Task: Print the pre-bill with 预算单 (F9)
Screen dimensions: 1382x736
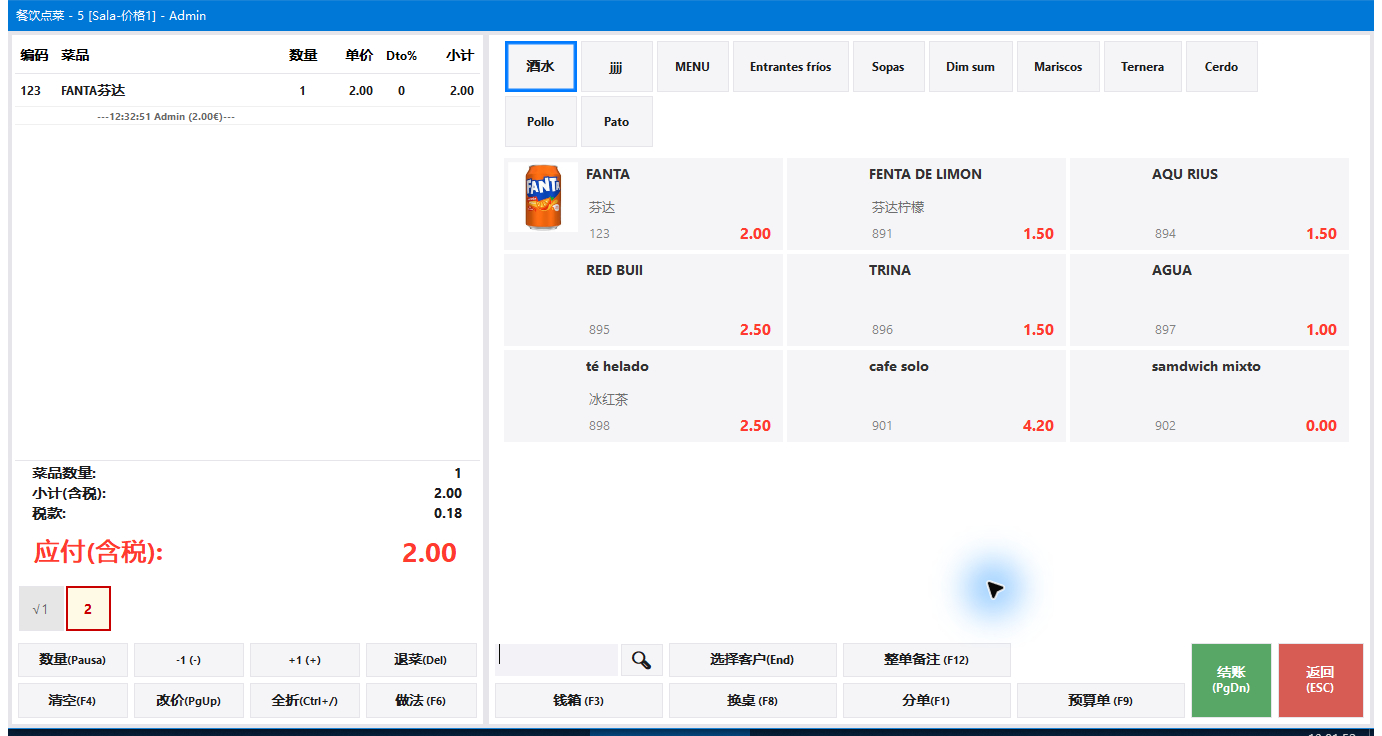Action: point(1100,701)
